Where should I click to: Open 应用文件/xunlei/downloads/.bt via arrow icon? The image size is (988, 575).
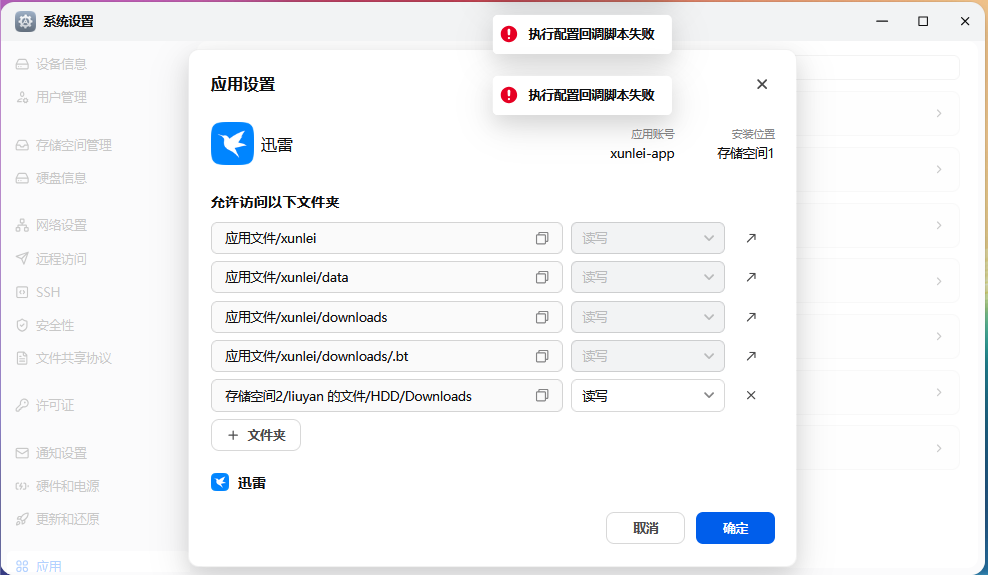(750, 356)
